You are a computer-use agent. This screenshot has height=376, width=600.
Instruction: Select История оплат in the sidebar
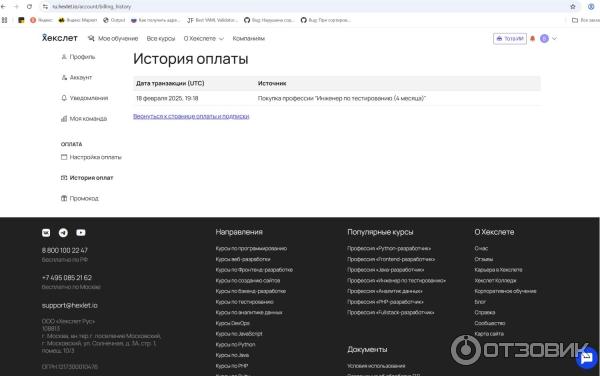tap(87, 178)
